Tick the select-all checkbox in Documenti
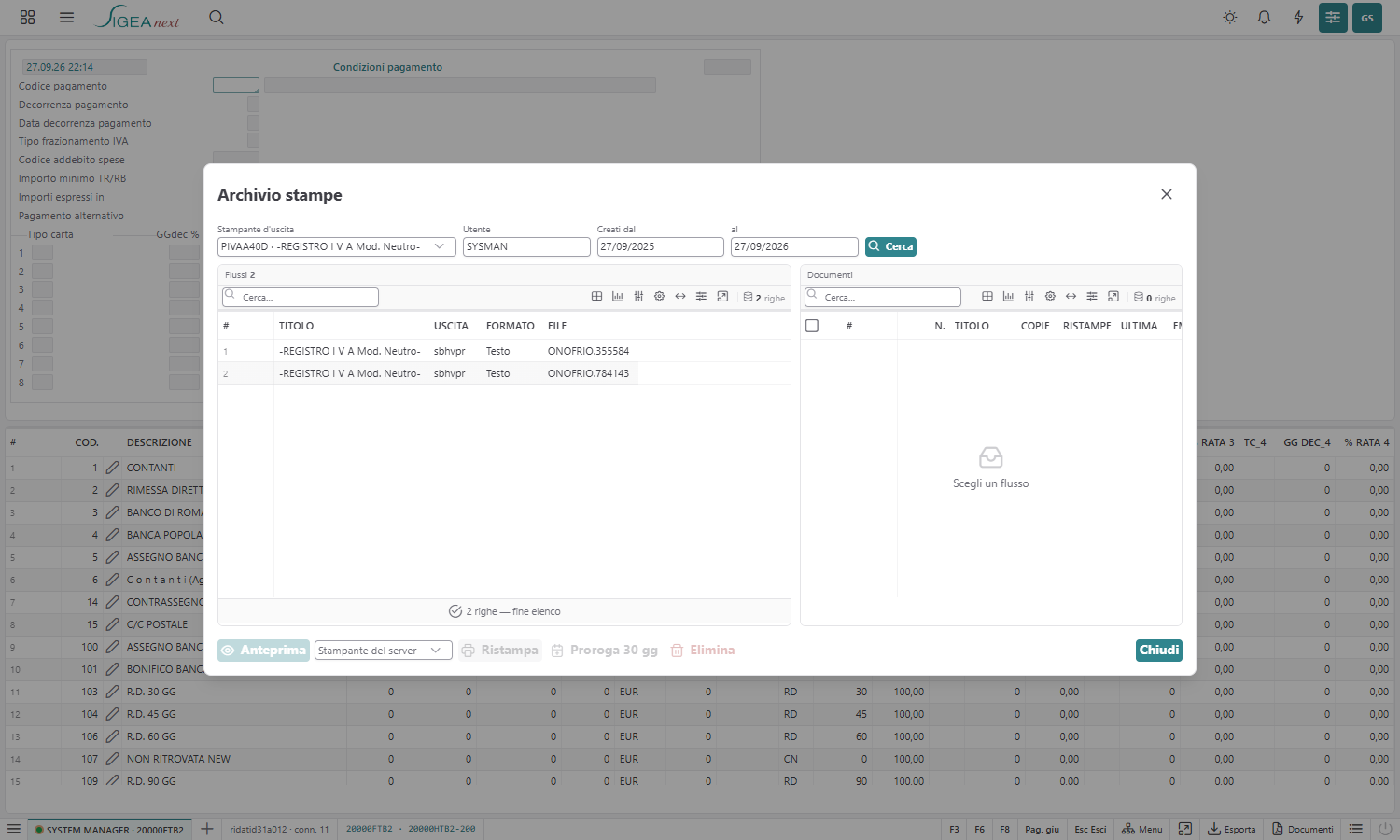 click(812, 326)
